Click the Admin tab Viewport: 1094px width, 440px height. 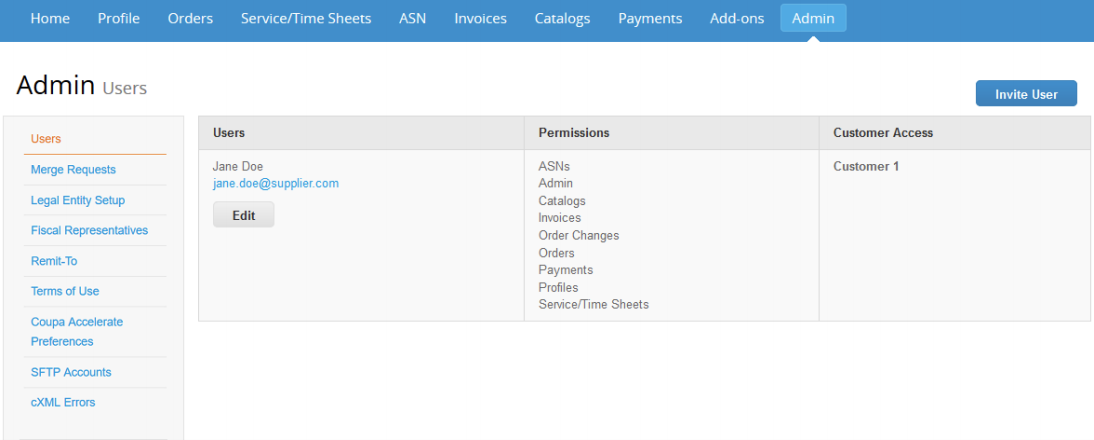[813, 18]
